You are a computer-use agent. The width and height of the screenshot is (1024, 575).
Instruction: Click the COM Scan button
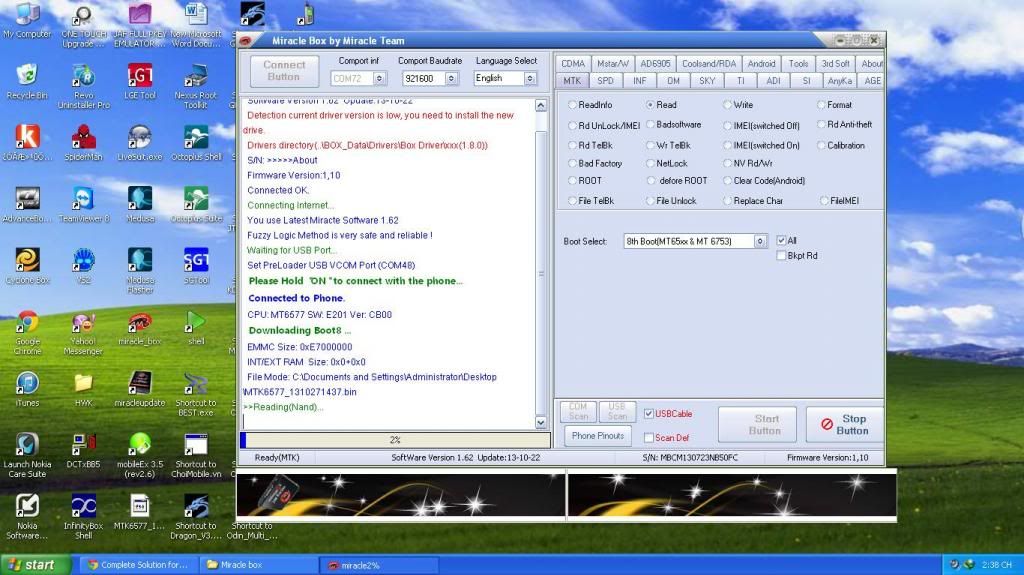(578, 411)
